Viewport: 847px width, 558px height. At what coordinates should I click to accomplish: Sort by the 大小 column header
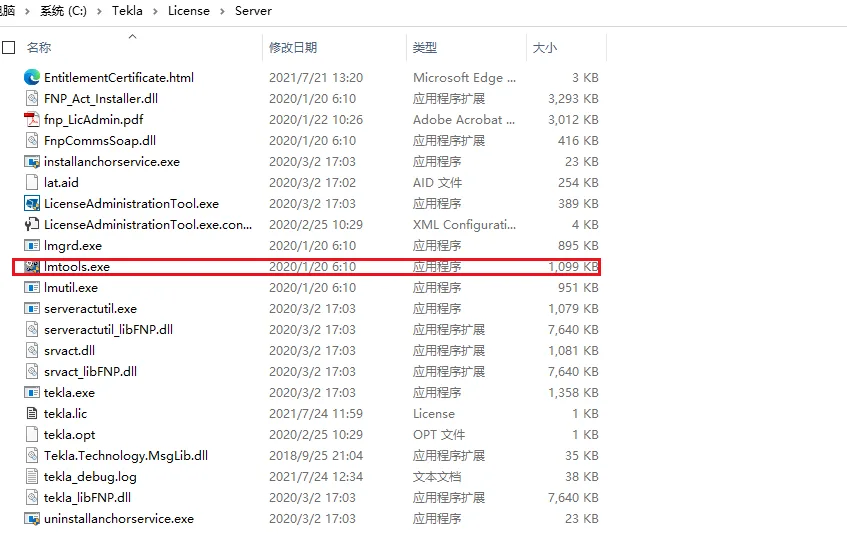(x=544, y=48)
